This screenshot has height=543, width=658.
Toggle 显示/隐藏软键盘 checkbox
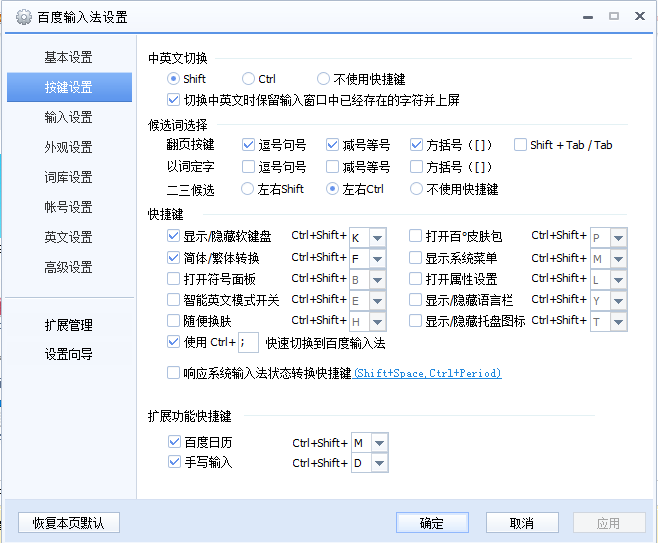(174, 237)
